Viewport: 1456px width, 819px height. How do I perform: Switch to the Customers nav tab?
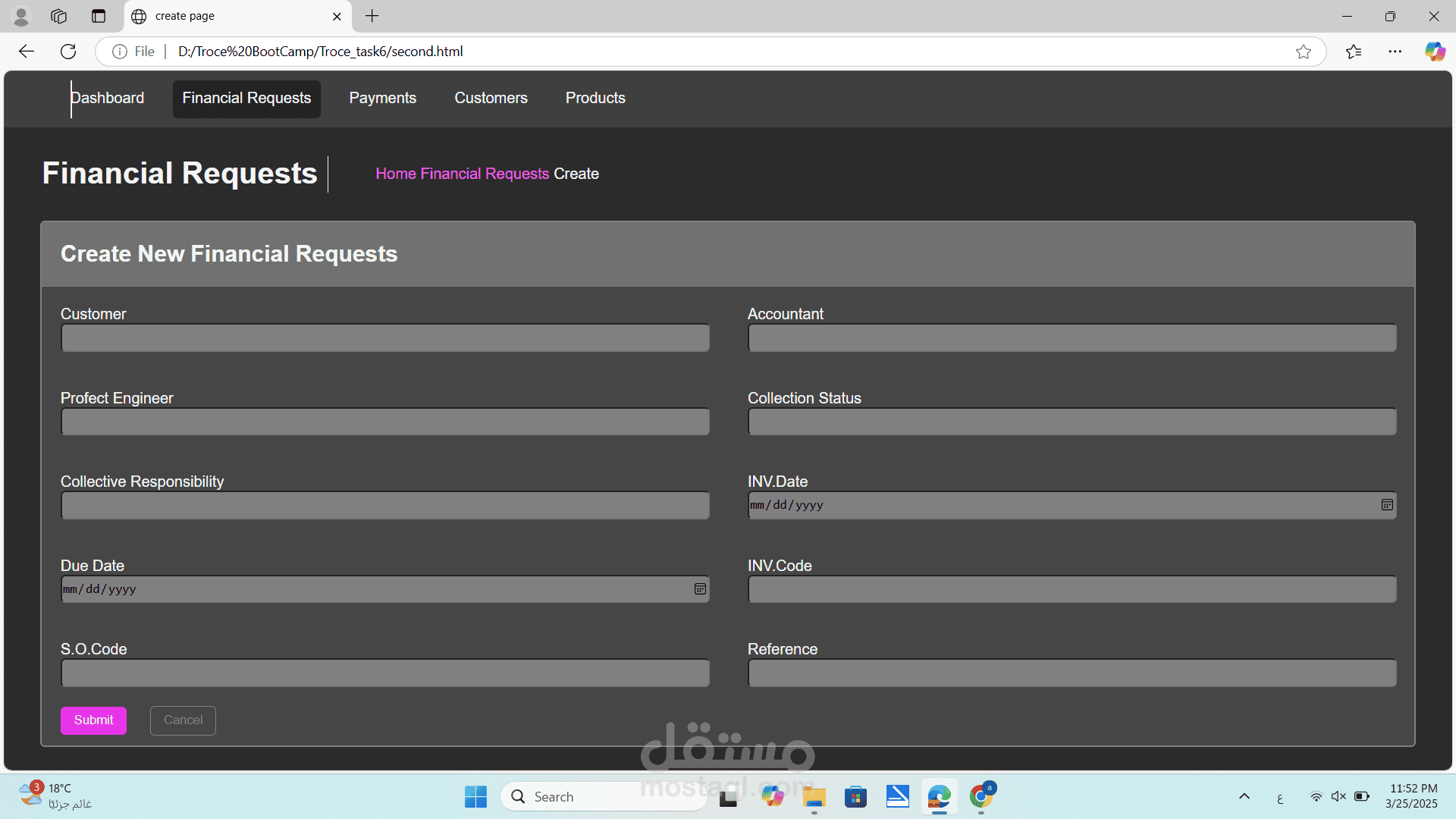coord(491,99)
